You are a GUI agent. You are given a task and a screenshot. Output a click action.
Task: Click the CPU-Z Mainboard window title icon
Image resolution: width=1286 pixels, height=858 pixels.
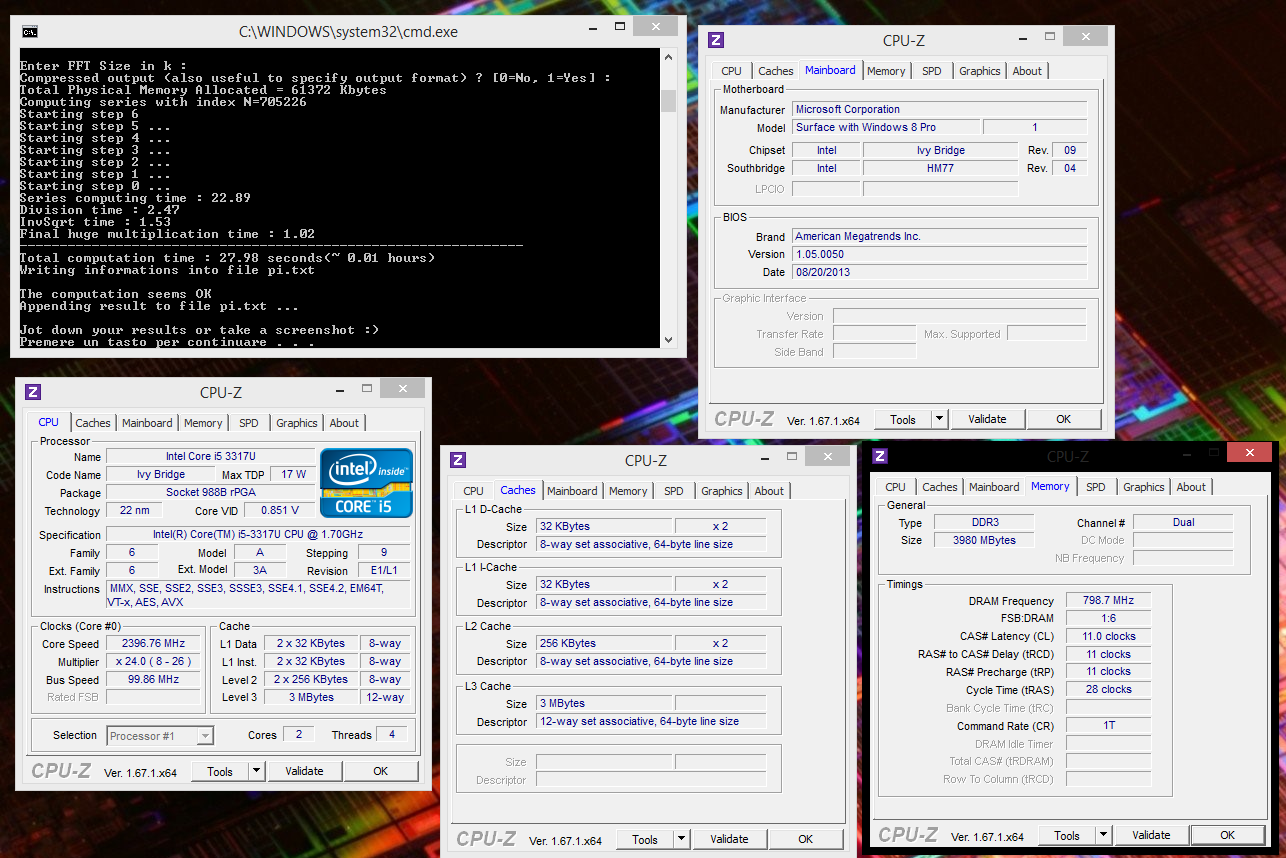tap(715, 40)
